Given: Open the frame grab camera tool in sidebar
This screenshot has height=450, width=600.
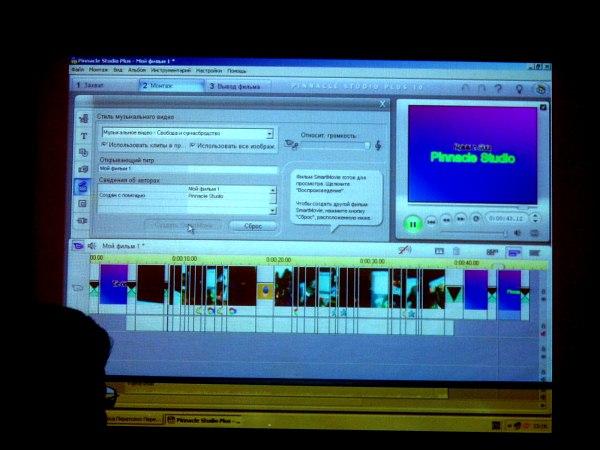Looking at the screenshot, I should pos(83,169).
